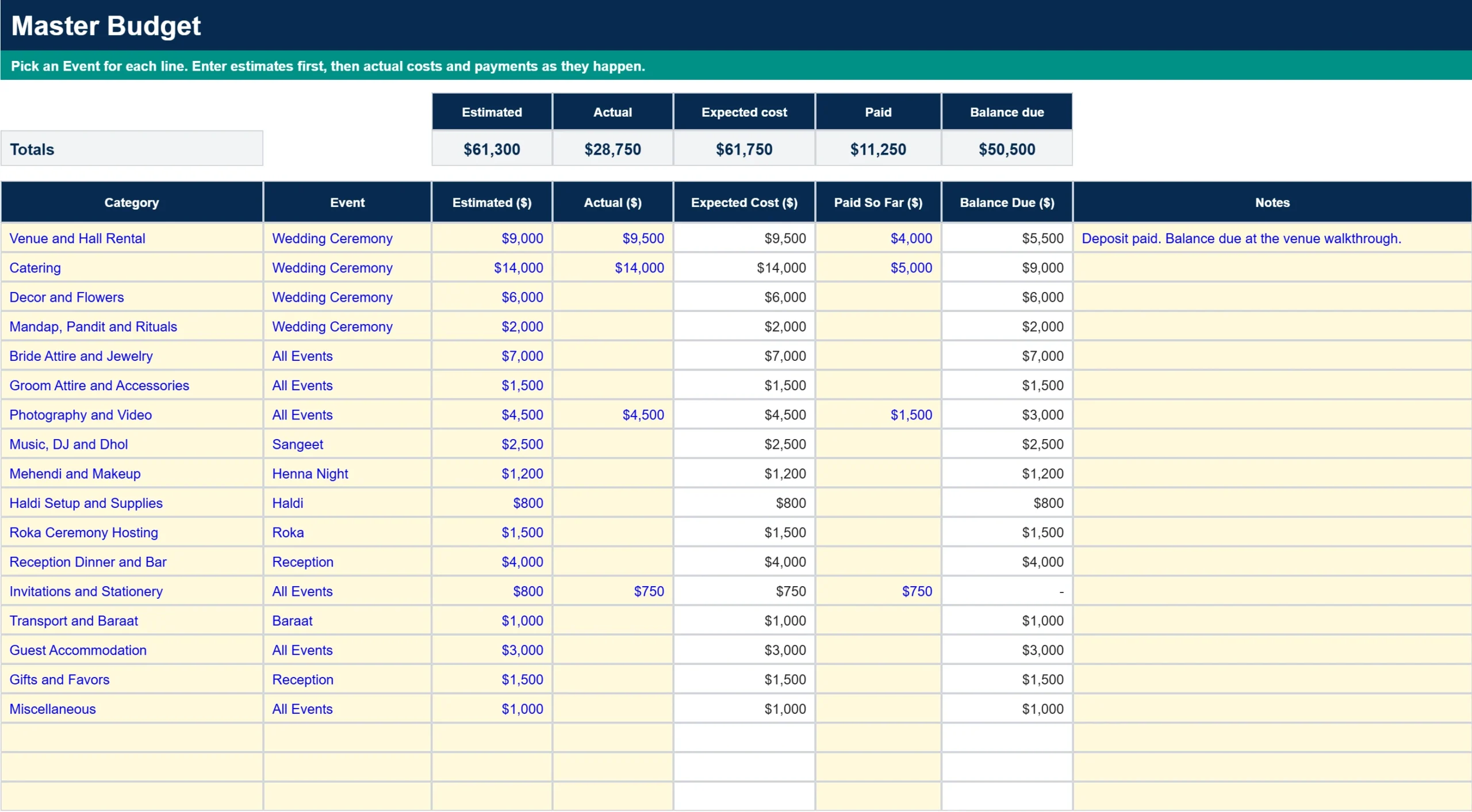This screenshot has height=812, width=1472.
Task: Click the 'Baraat' event cell
Action: (x=347, y=620)
